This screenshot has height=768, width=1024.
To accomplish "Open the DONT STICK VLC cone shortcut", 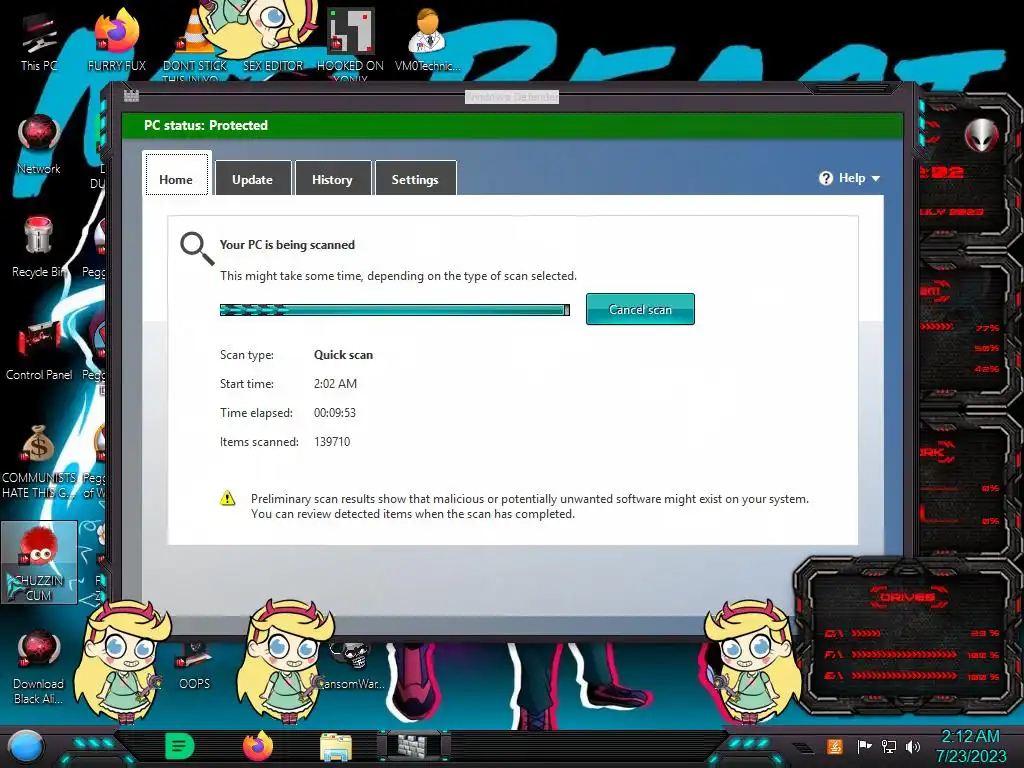I will pos(194,42).
